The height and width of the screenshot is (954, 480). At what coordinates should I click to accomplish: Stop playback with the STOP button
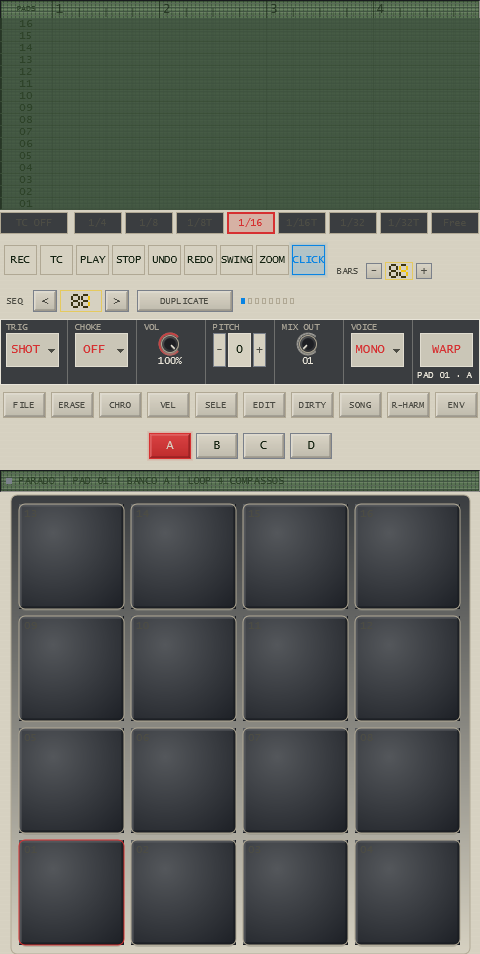pyautogui.click(x=128, y=260)
